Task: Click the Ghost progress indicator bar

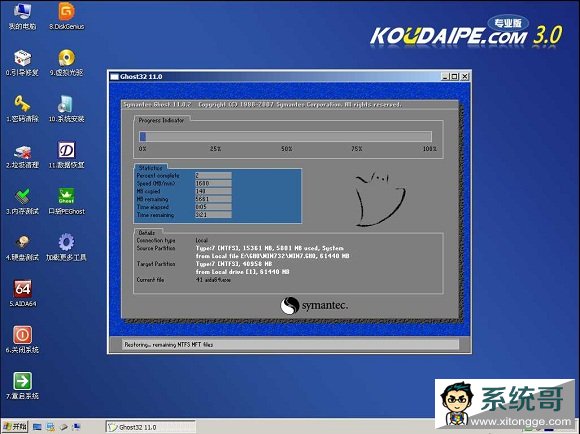Action: (x=285, y=137)
